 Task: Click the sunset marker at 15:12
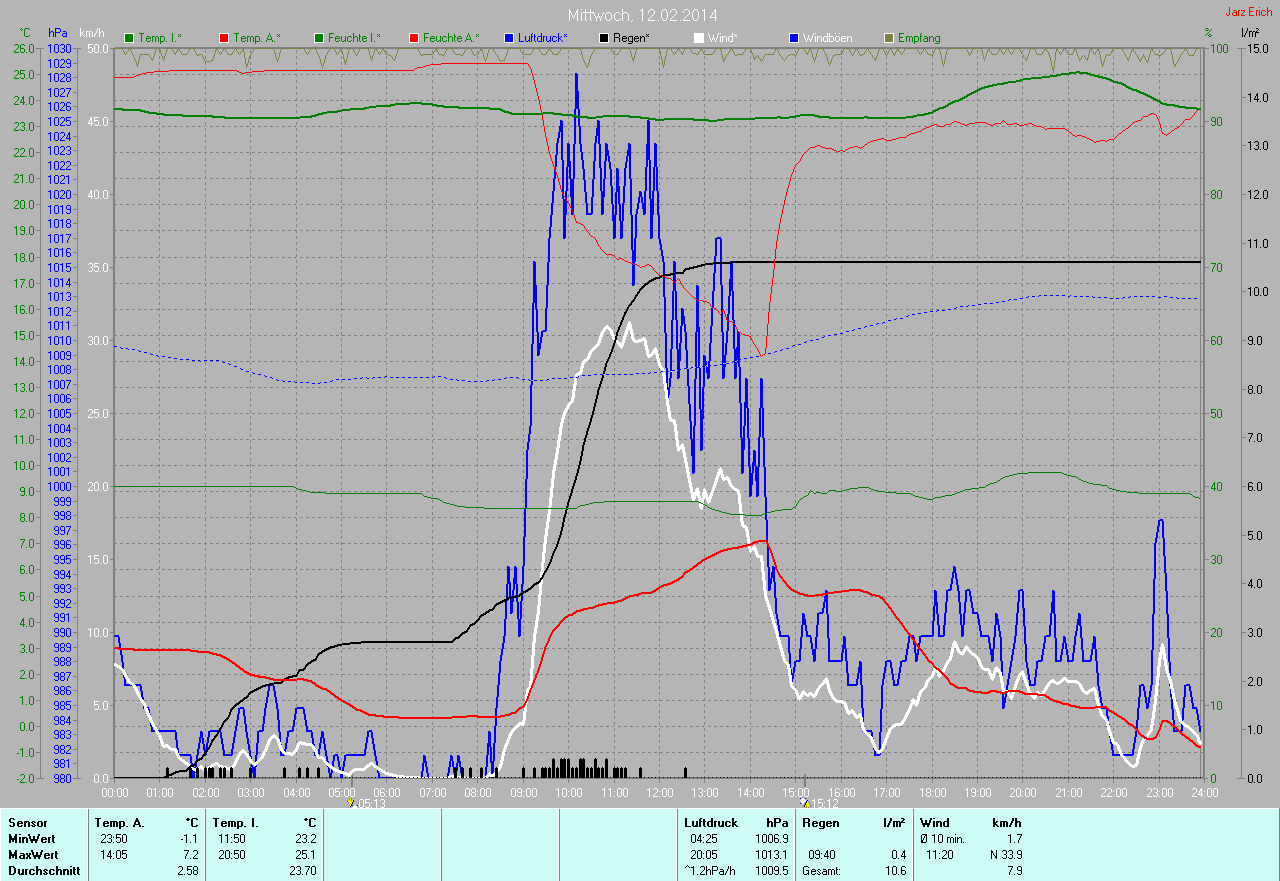[x=805, y=802]
